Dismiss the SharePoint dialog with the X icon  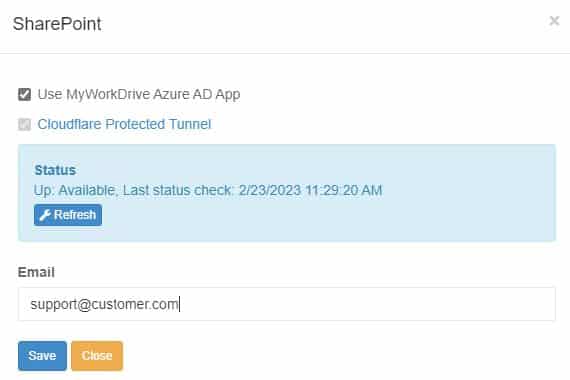point(554,21)
